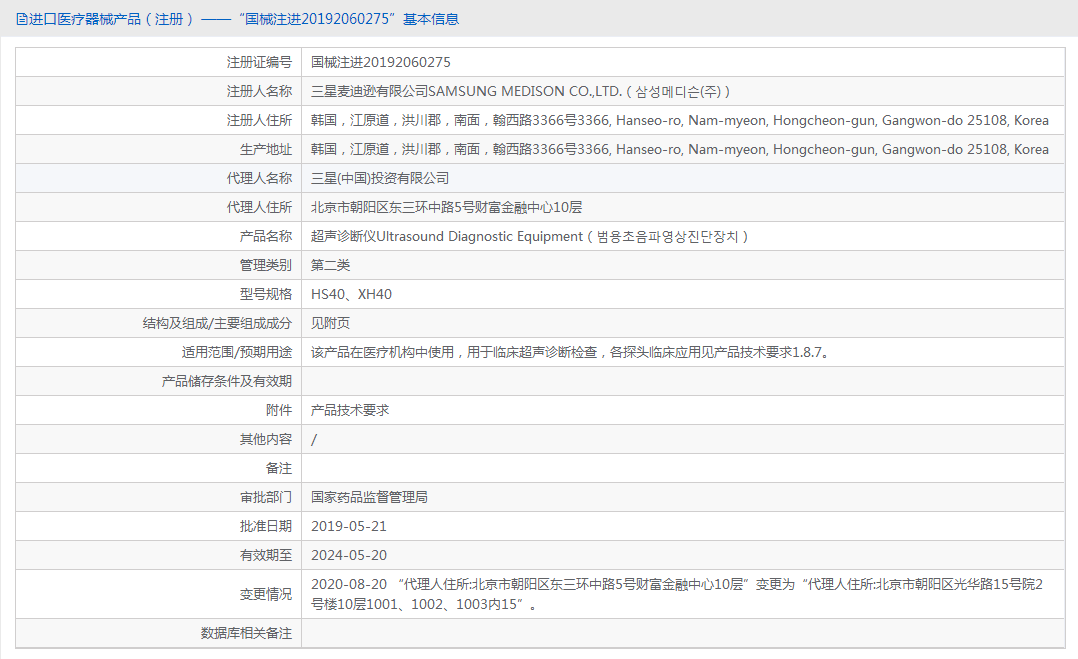Click the value 产品技术要求 in the 附件 row
The width and height of the screenshot is (1078, 659).
(350, 410)
